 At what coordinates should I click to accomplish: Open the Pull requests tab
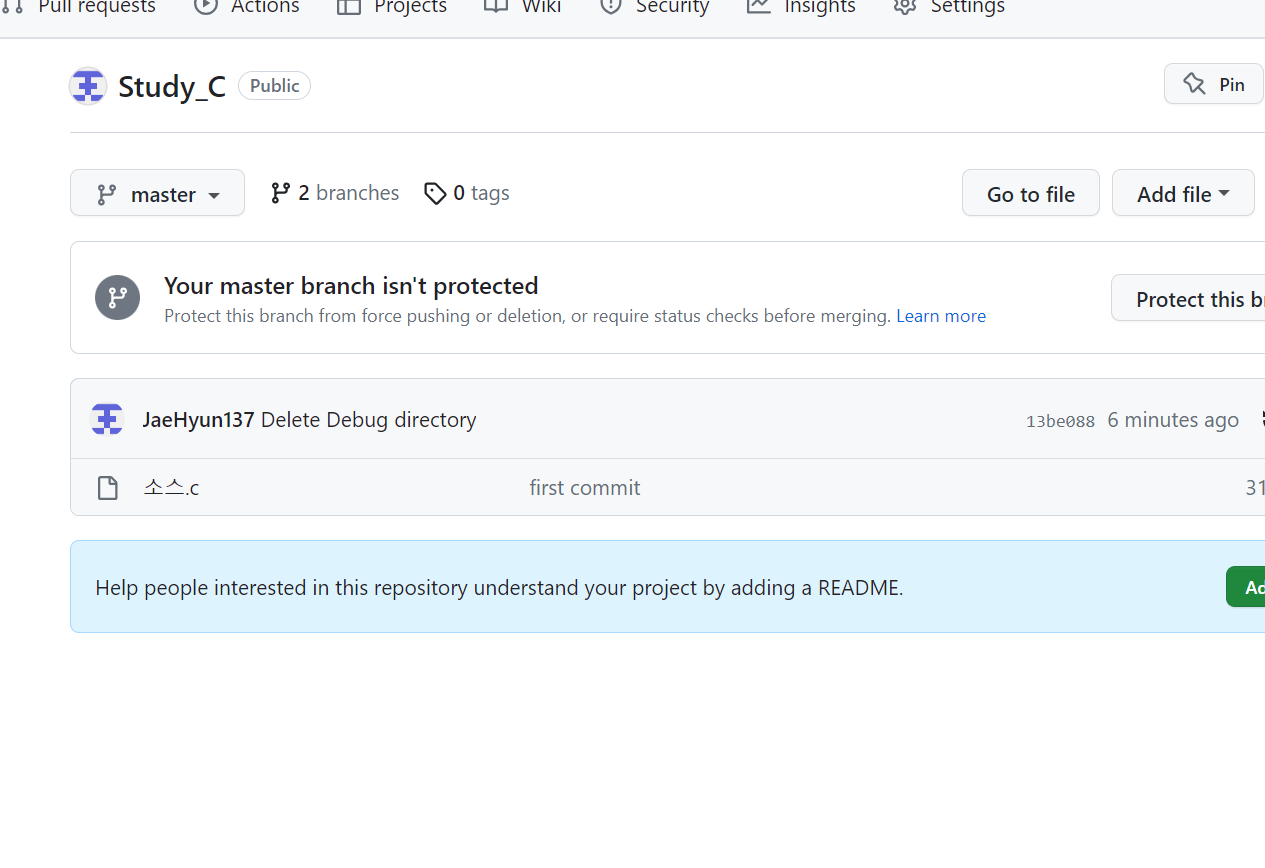80,8
